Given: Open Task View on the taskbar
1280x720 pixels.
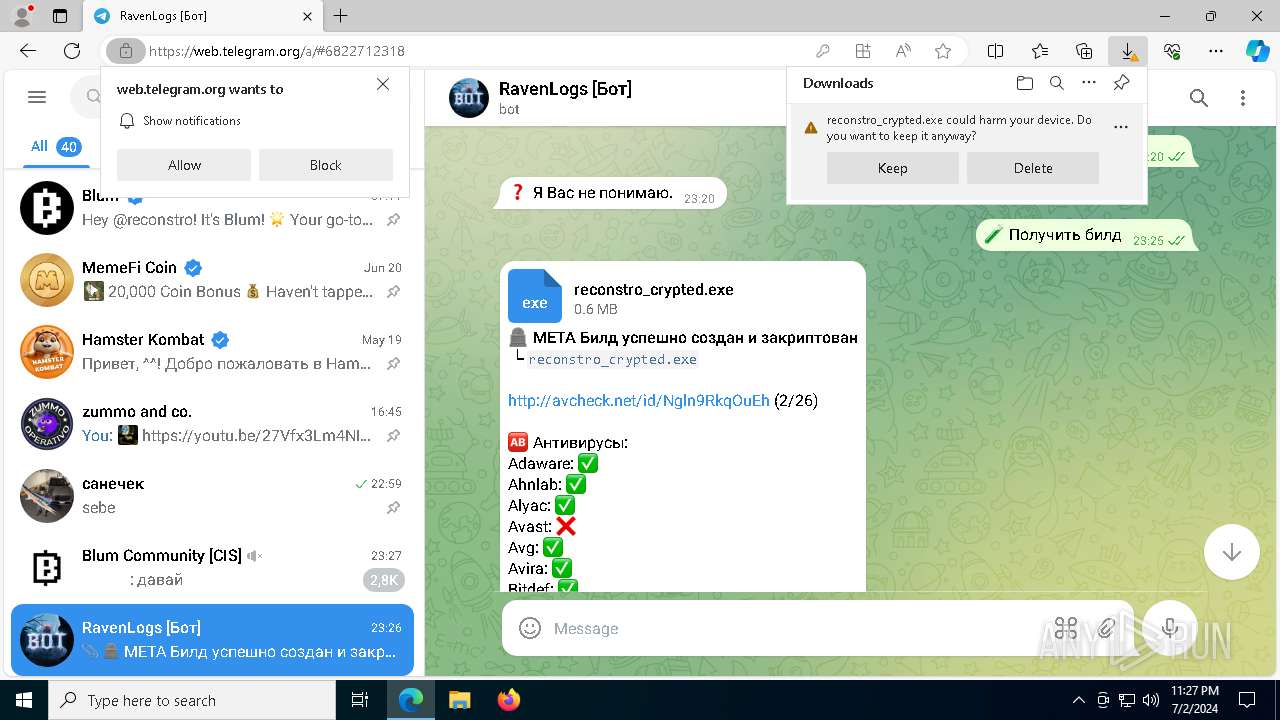Looking at the screenshot, I should pos(360,700).
